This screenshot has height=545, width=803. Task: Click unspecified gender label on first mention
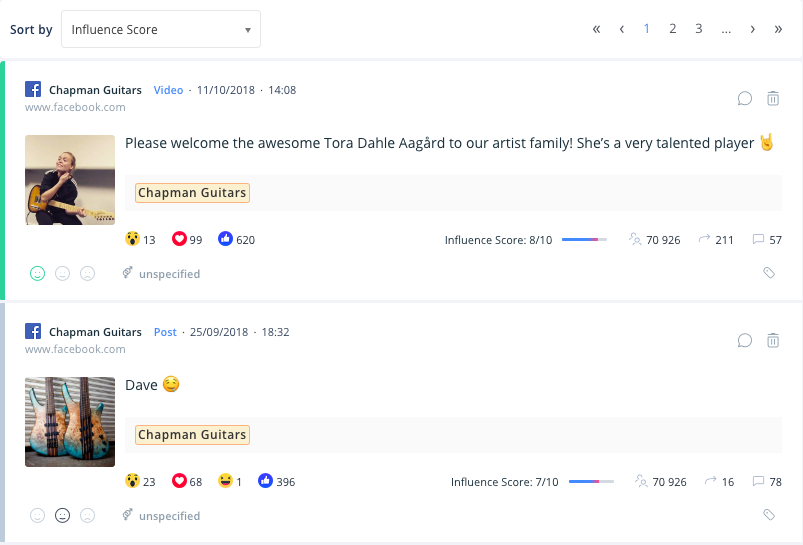169,274
